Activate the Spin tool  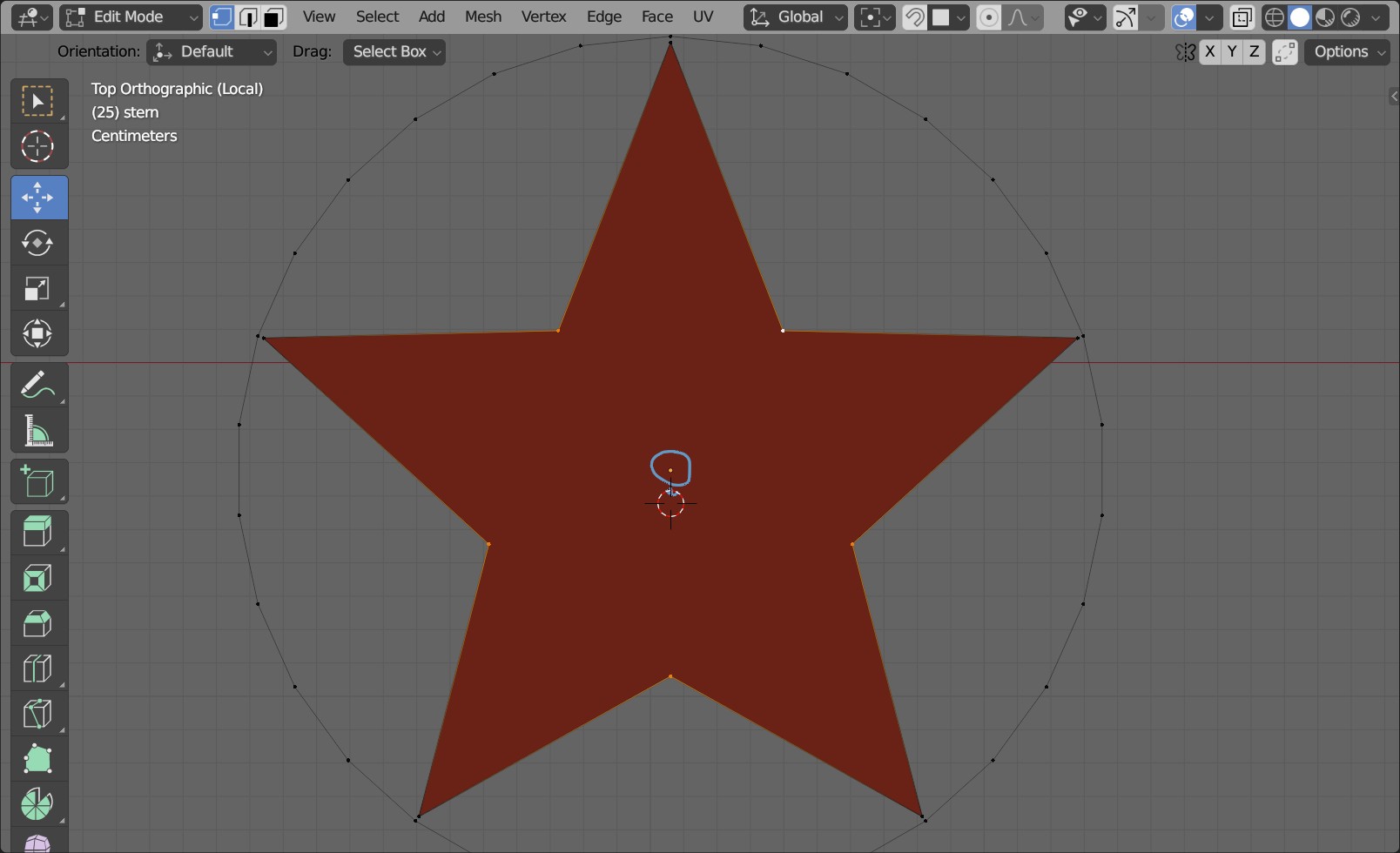(38, 803)
